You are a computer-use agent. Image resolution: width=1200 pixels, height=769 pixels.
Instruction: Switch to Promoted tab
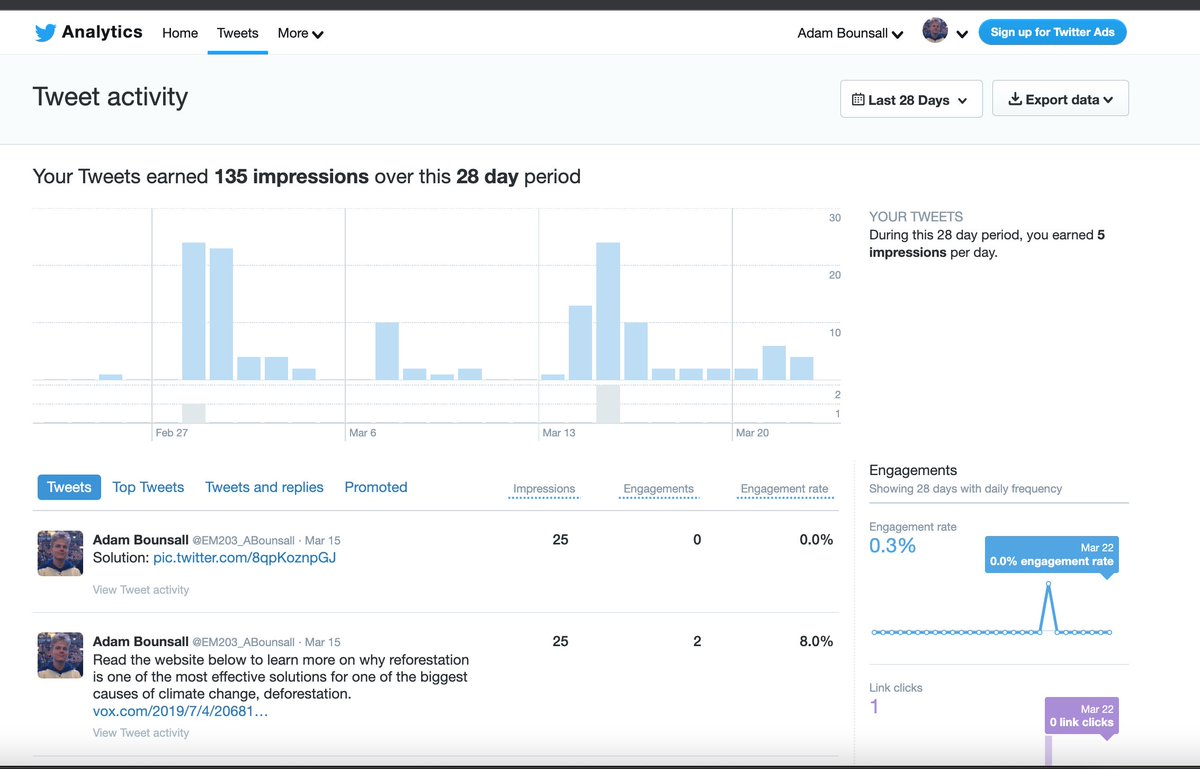[376, 487]
